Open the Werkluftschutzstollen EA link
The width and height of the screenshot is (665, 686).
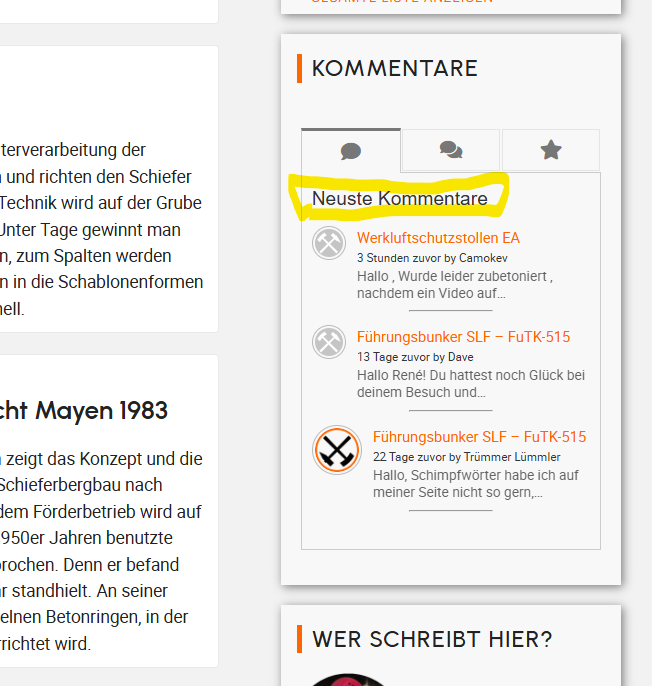pos(438,238)
